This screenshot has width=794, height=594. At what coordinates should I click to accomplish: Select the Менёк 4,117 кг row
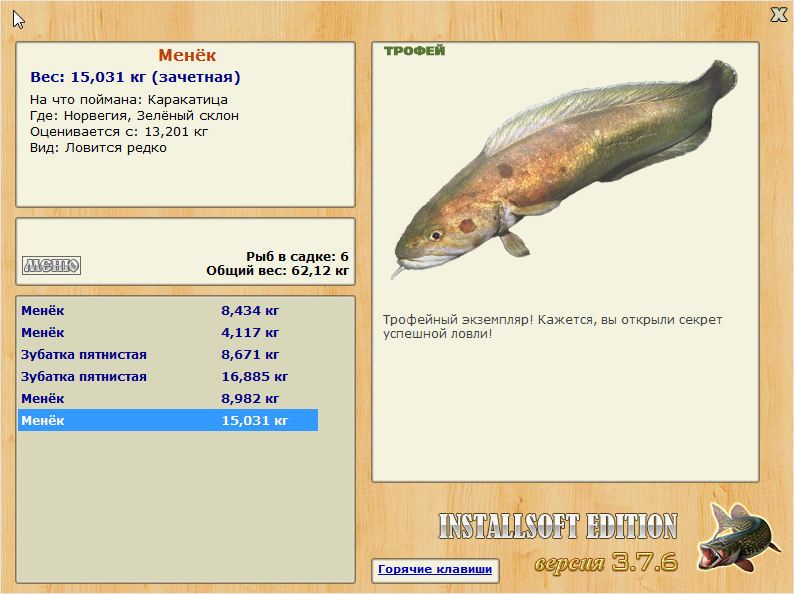point(168,333)
